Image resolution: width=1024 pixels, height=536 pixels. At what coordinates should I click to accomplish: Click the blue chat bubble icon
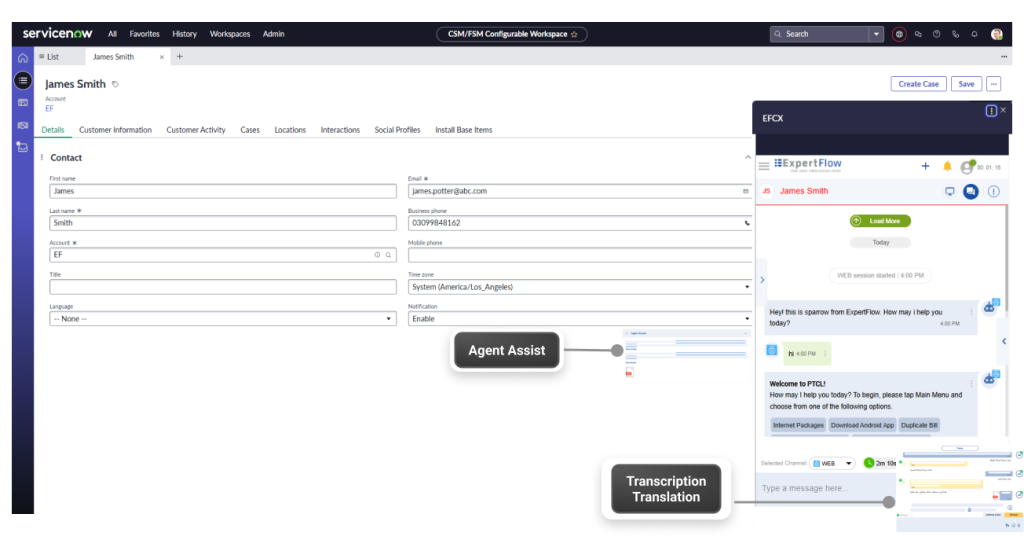pyautogui.click(x=970, y=191)
